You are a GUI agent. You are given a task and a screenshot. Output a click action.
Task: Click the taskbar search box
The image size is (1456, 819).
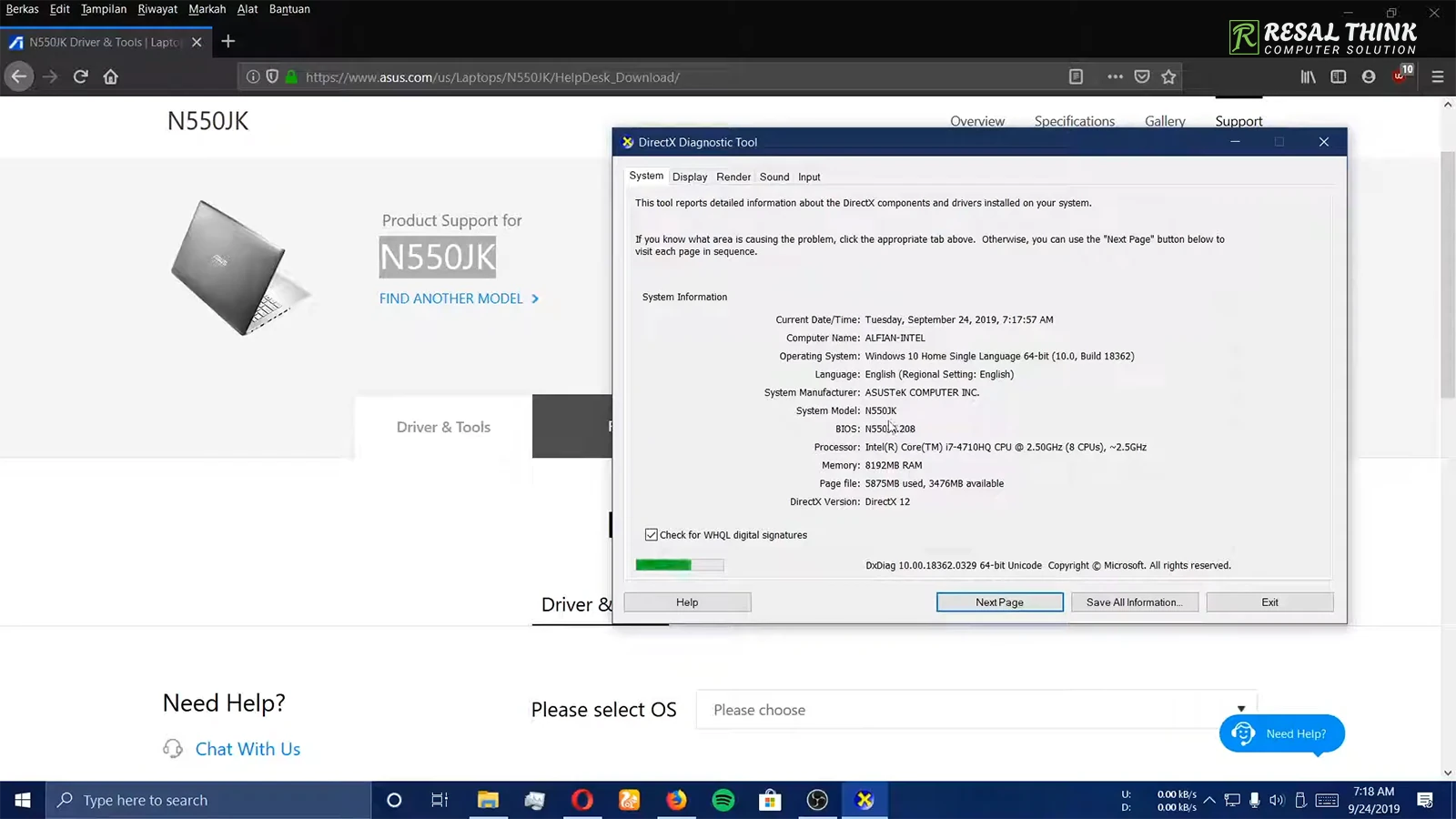[x=208, y=800]
